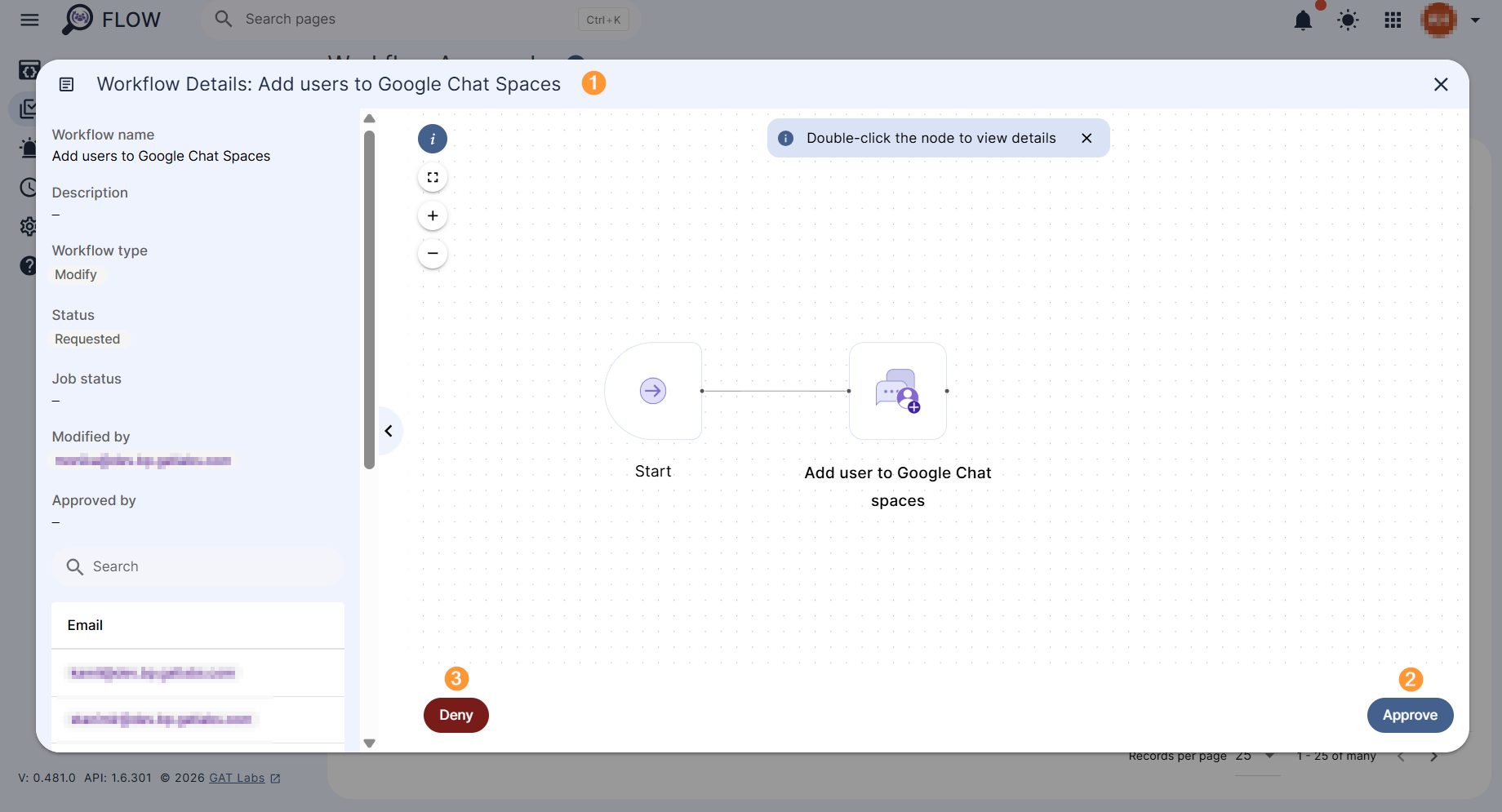Click the workflow name value text
The width and height of the screenshot is (1502, 812).
tap(161, 156)
